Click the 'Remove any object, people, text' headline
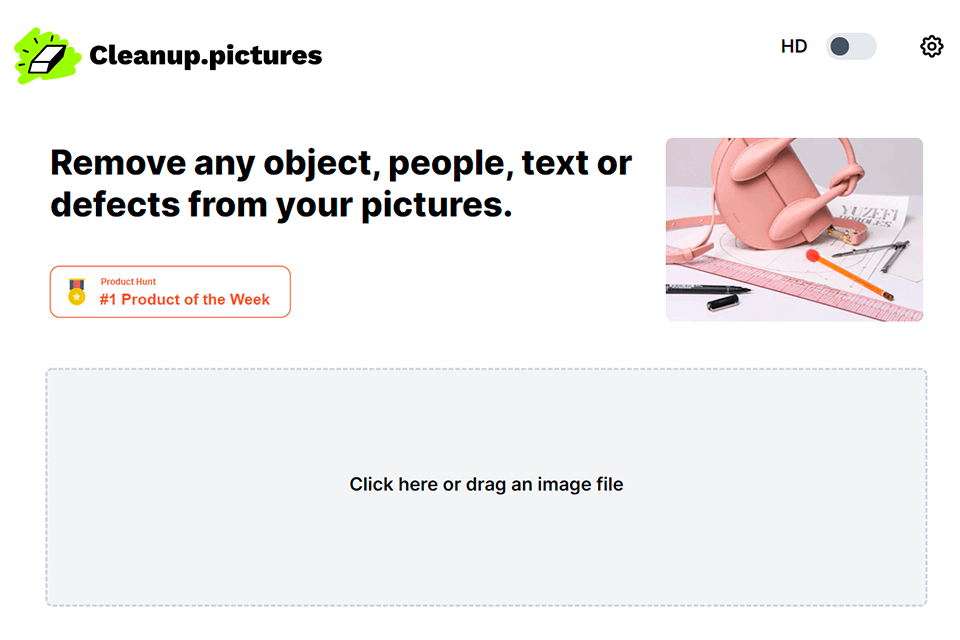960x640 pixels. [341, 162]
